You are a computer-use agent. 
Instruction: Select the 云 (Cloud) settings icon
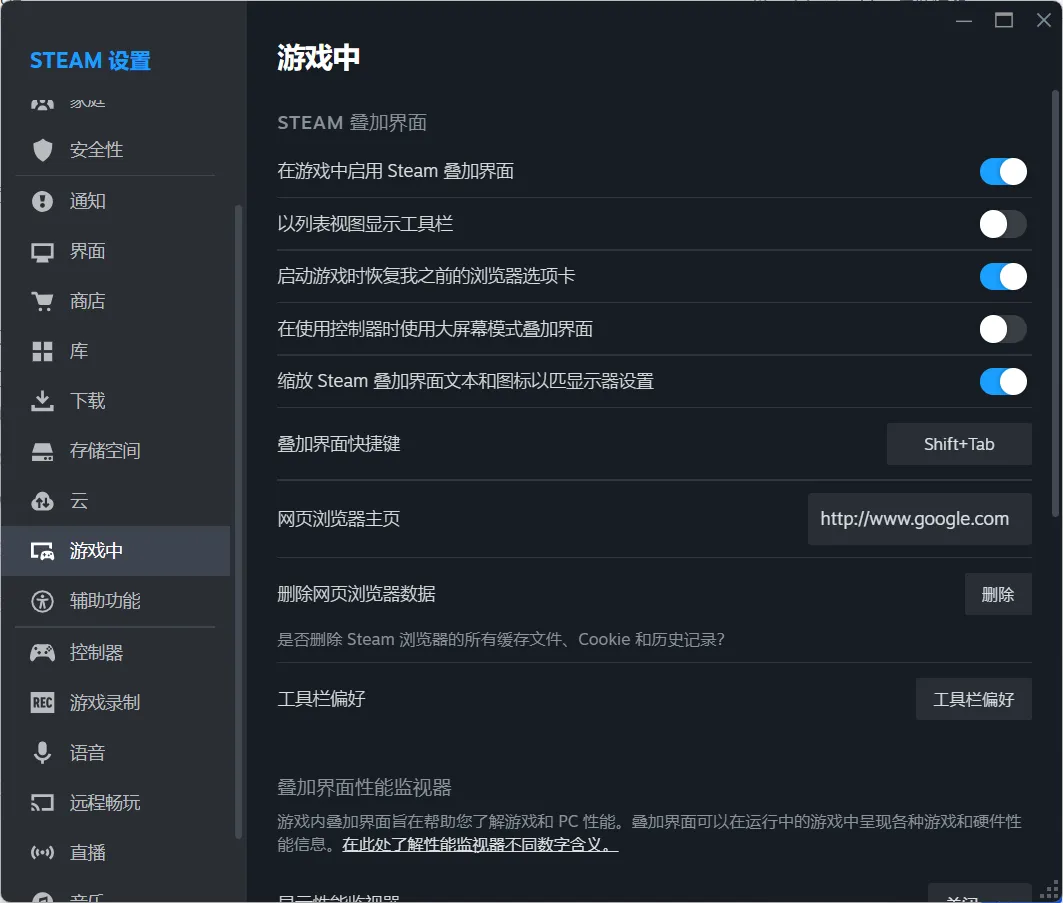coord(41,501)
